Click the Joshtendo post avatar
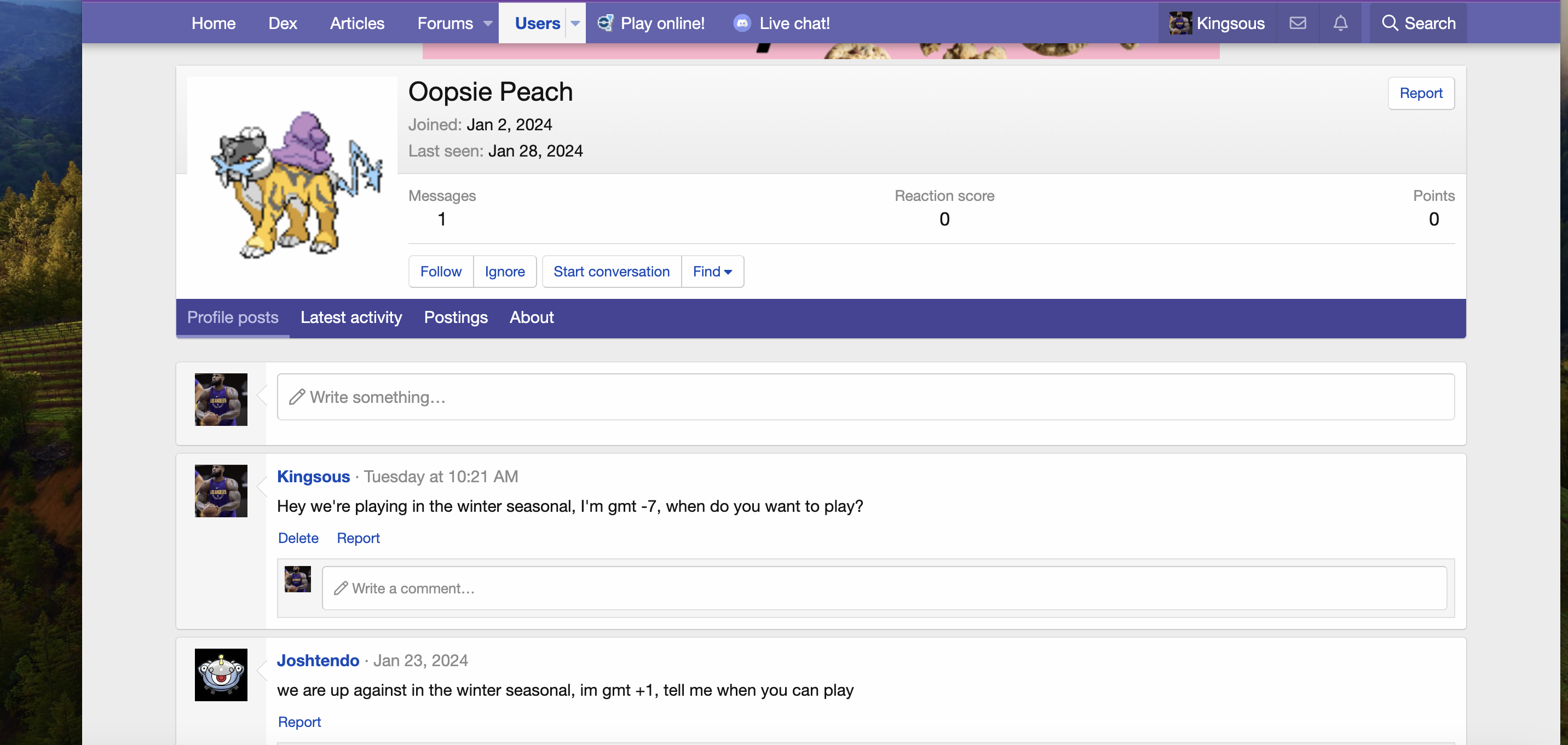Image resolution: width=1568 pixels, height=745 pixels. tap(221, 674)
